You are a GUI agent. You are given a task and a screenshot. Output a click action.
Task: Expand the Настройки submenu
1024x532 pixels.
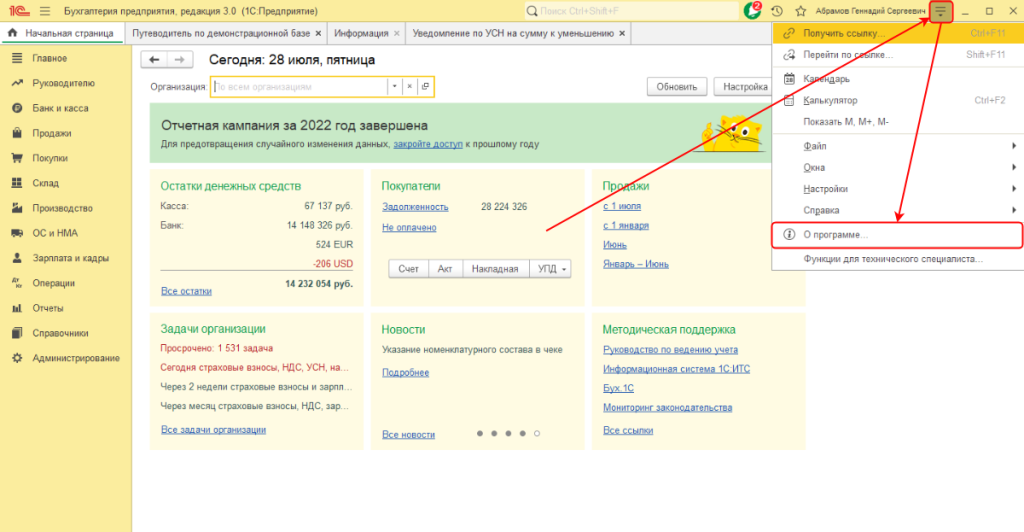coord(898,189)
